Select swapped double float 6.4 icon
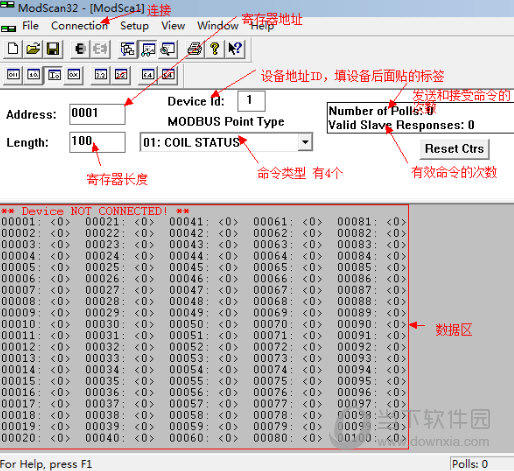Image resolution: width=514 pixels, height=471 pixels. (x=168, y=75)
